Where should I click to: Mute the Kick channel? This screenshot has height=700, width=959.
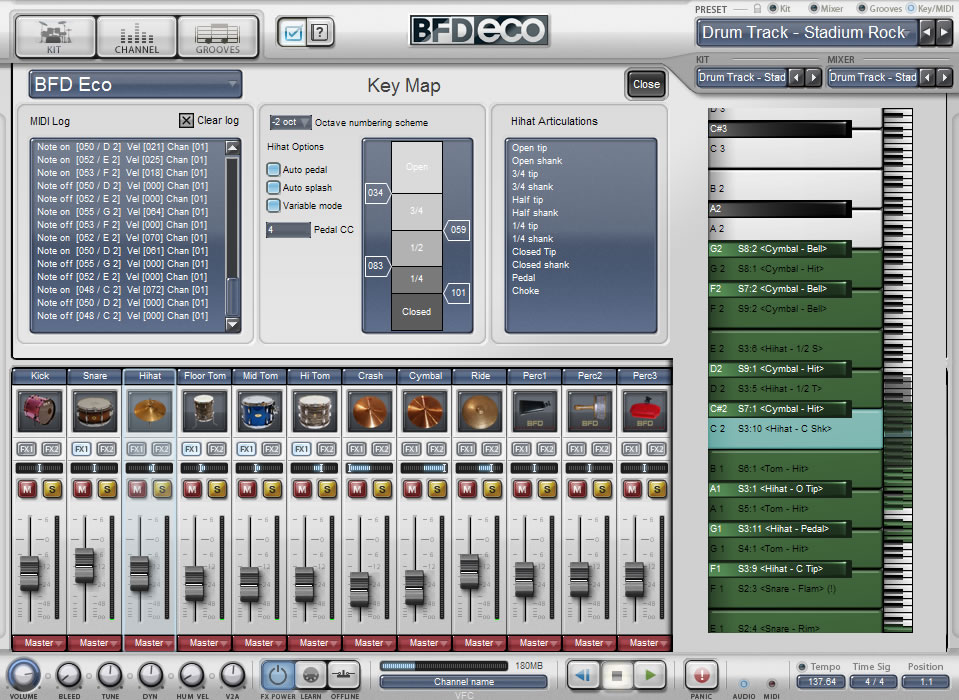[27, 489]
